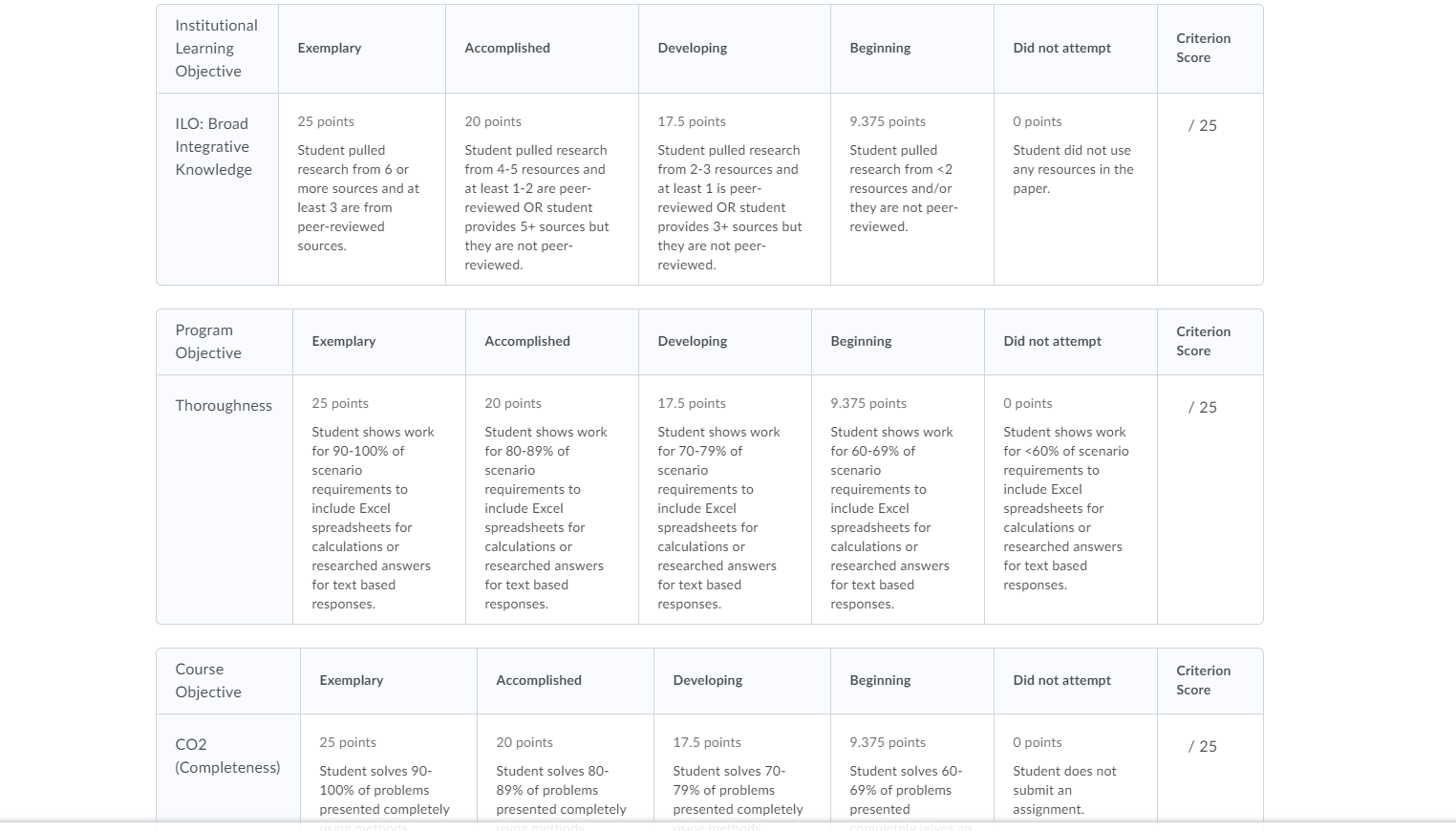Select the Exemplary 25 points cell for ILO
Image resolution: width=1456 pixels, height=831 pixels.
click(x=362, y=189)
